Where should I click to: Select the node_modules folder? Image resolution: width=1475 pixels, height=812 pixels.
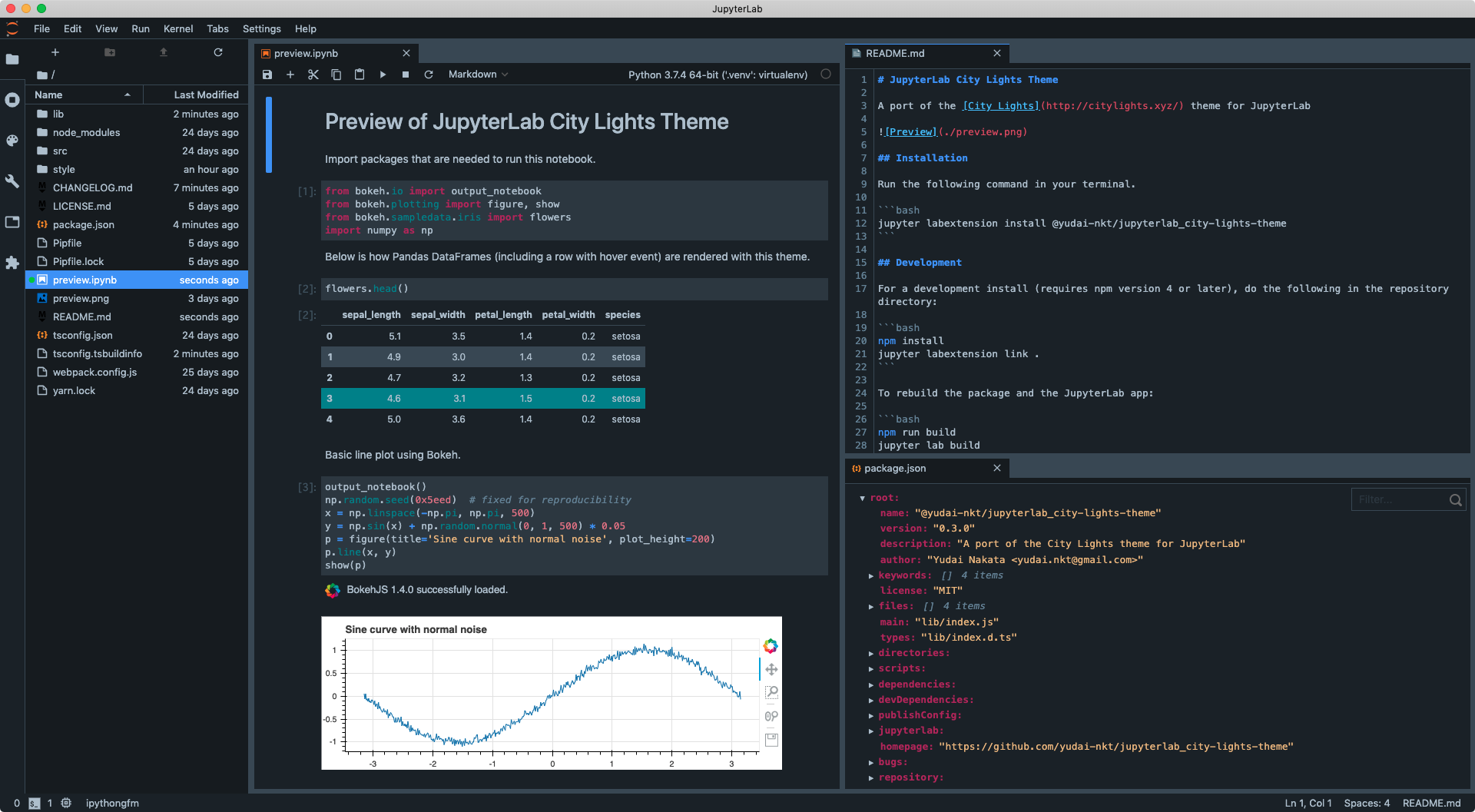point(137,132)
